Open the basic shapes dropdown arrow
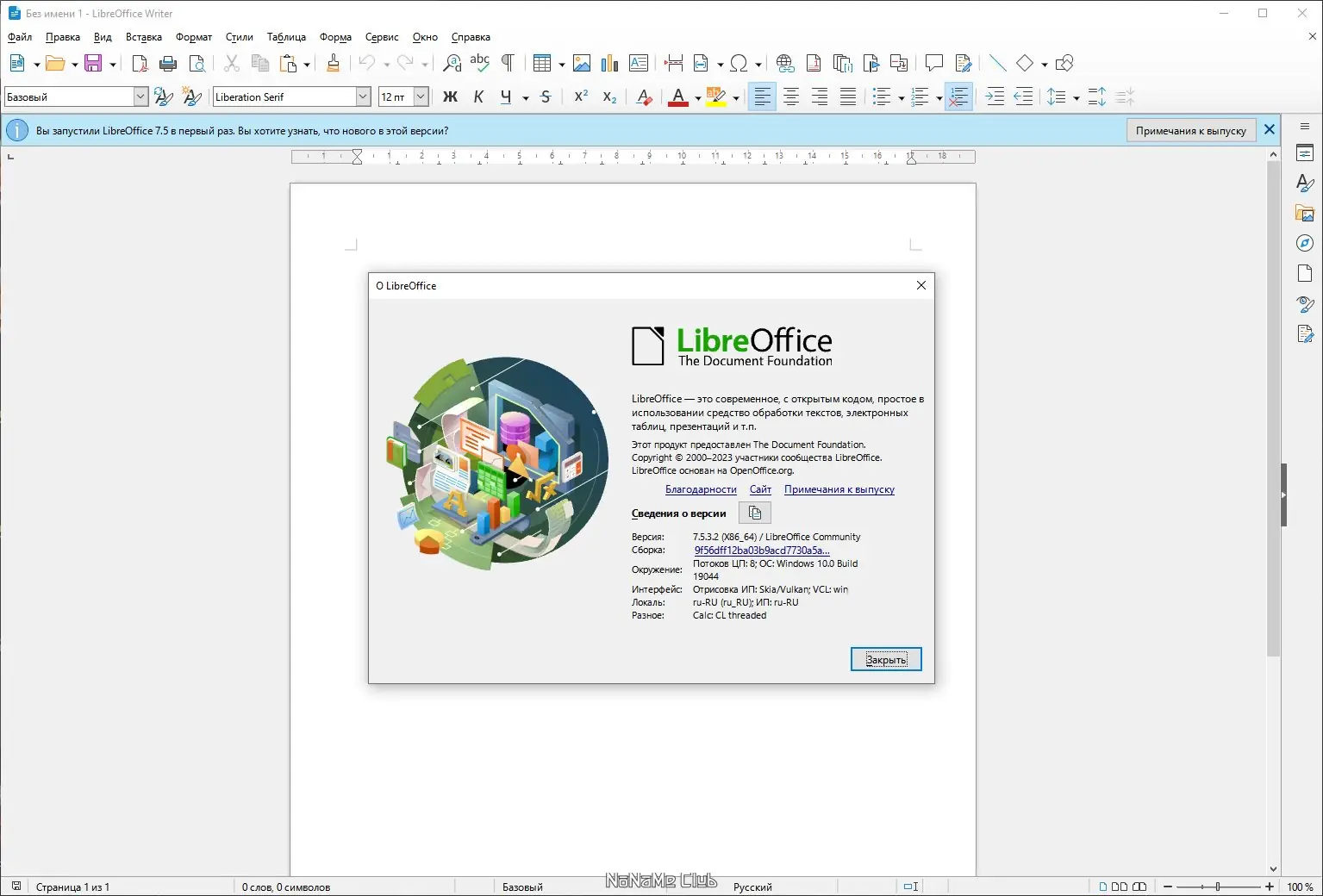 [1044, 64]
